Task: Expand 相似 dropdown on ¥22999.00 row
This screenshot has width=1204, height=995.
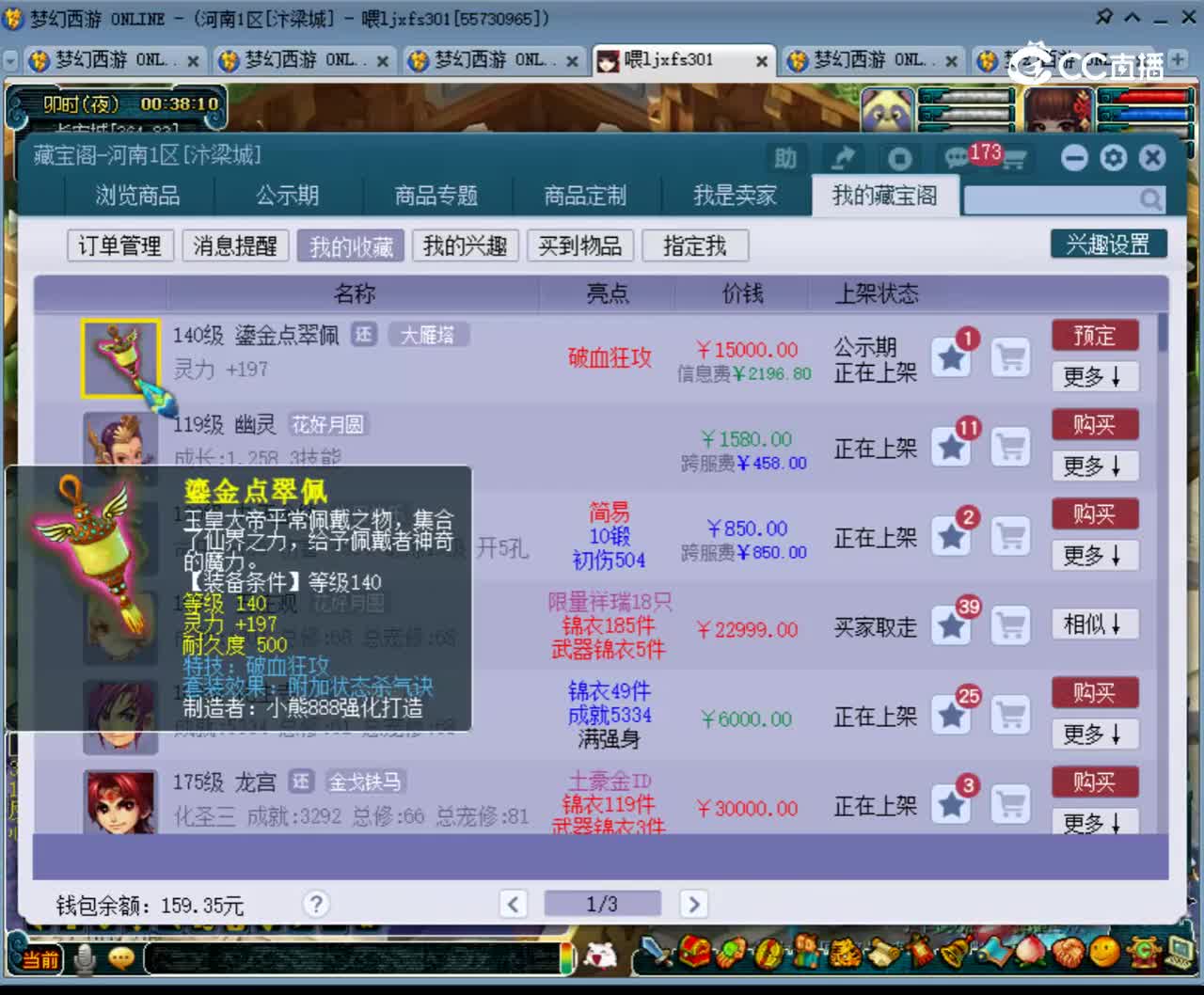Action: [1095, 624]
